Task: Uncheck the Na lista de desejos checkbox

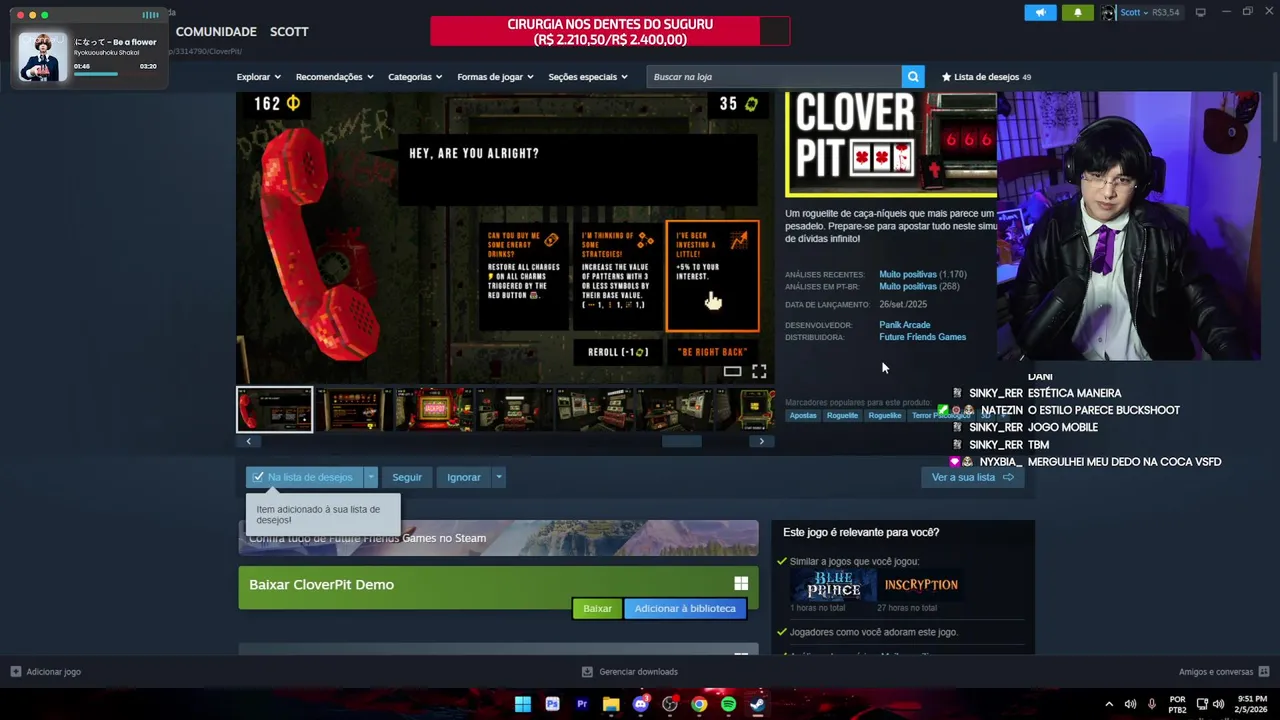Action: 258,477
